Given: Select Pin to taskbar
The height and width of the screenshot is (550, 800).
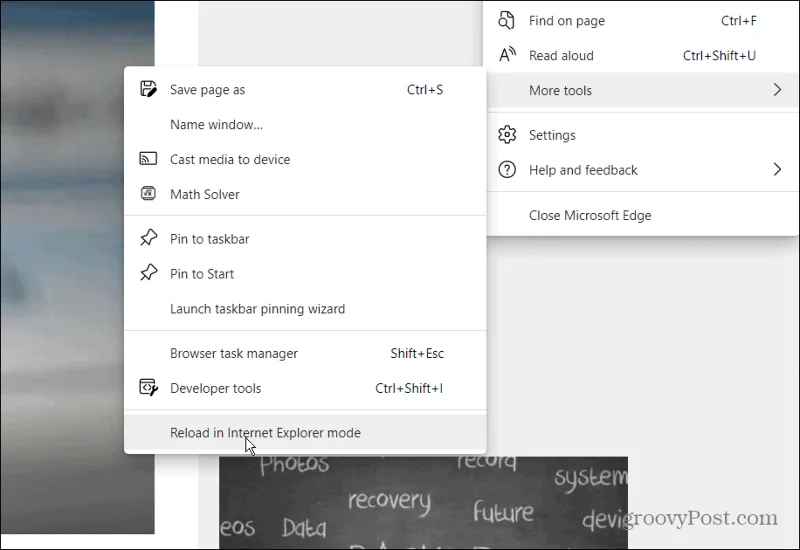Looking at the screenshot, I should pyautogui.click(x=305, y=239).
